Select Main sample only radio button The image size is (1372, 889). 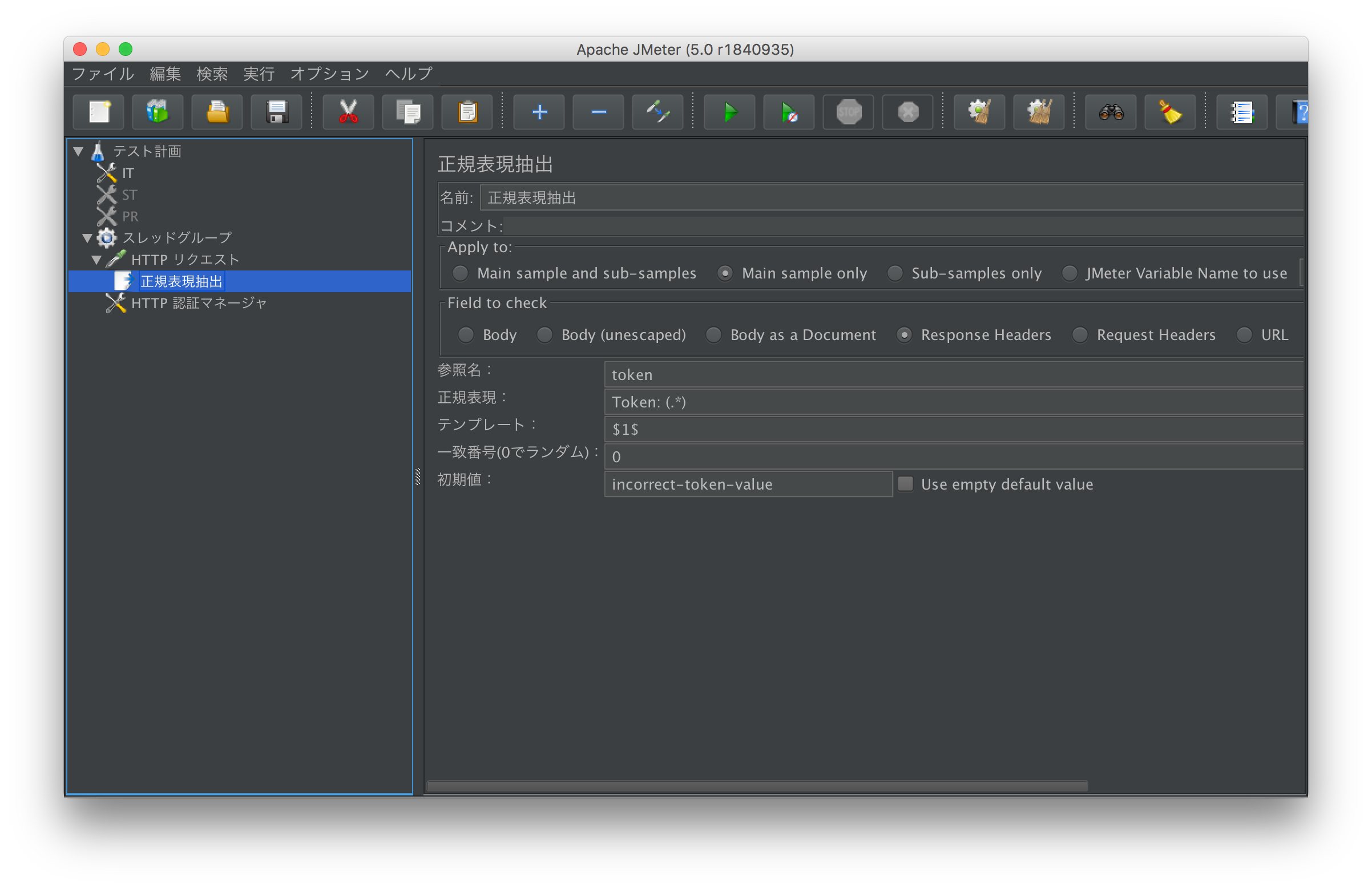click(725, 273)
